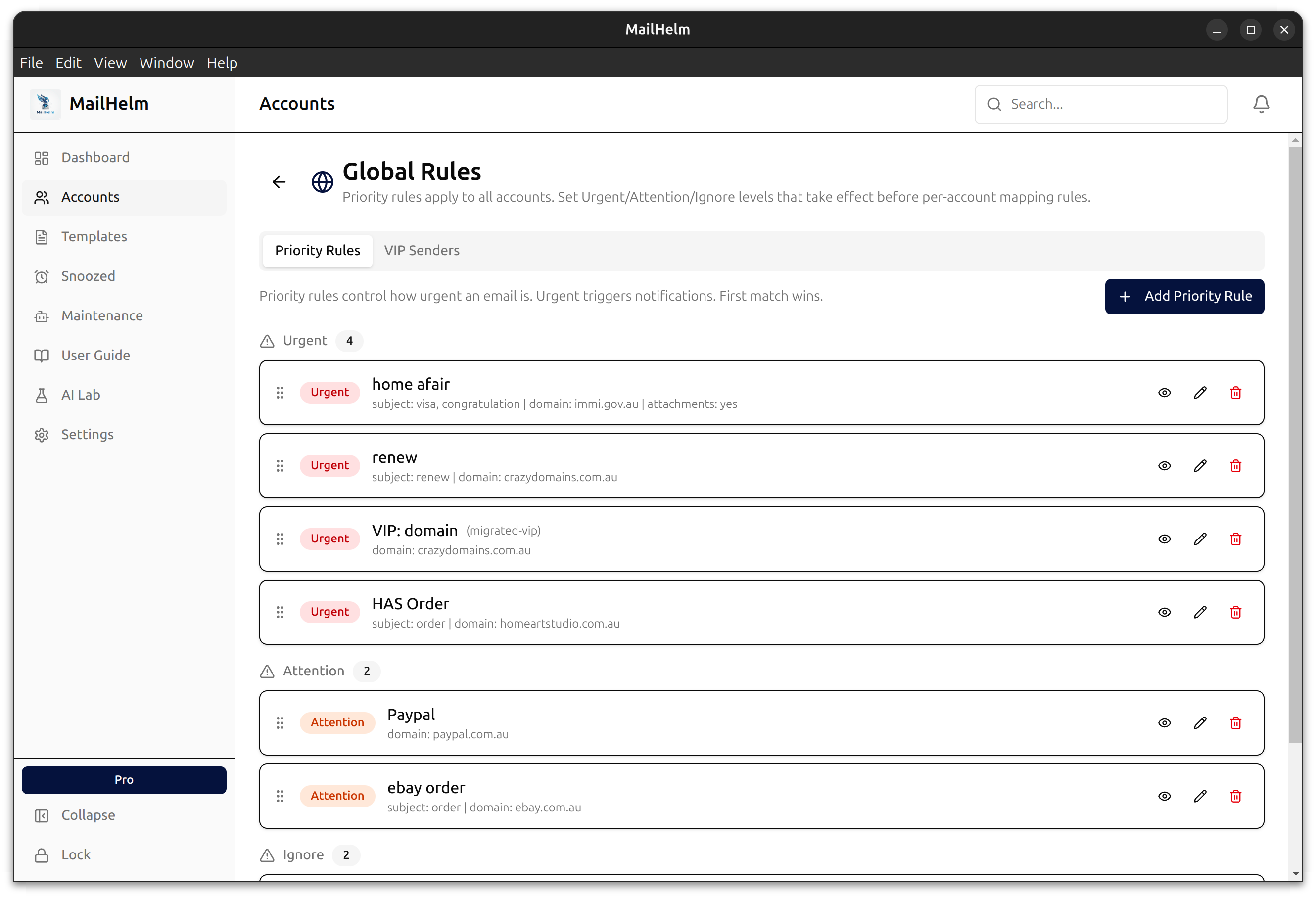
Task: Edit the 'HAS Order' rule
Action: tap(1199, 612)
